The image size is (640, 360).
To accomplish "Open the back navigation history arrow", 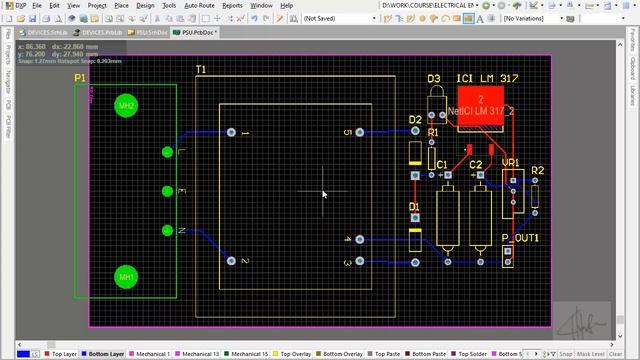I will (x=493, y=6).
